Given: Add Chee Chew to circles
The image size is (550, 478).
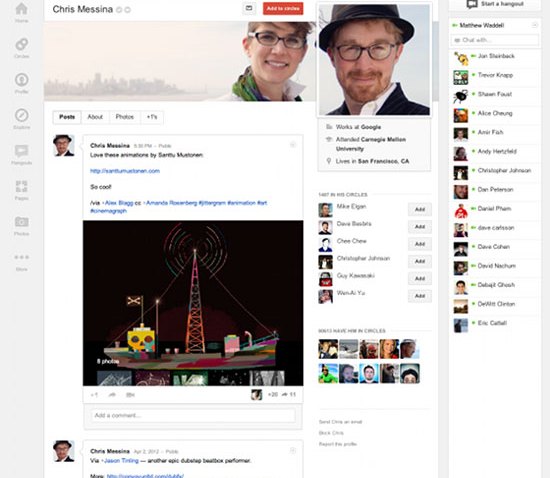Looking at the screenshot, I should click(420, 244).
